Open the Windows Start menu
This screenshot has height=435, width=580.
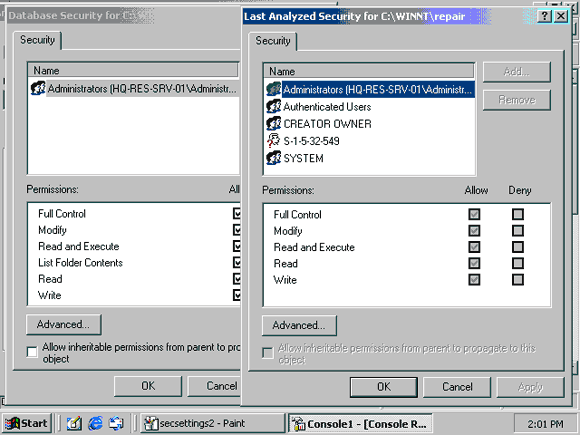27,423
